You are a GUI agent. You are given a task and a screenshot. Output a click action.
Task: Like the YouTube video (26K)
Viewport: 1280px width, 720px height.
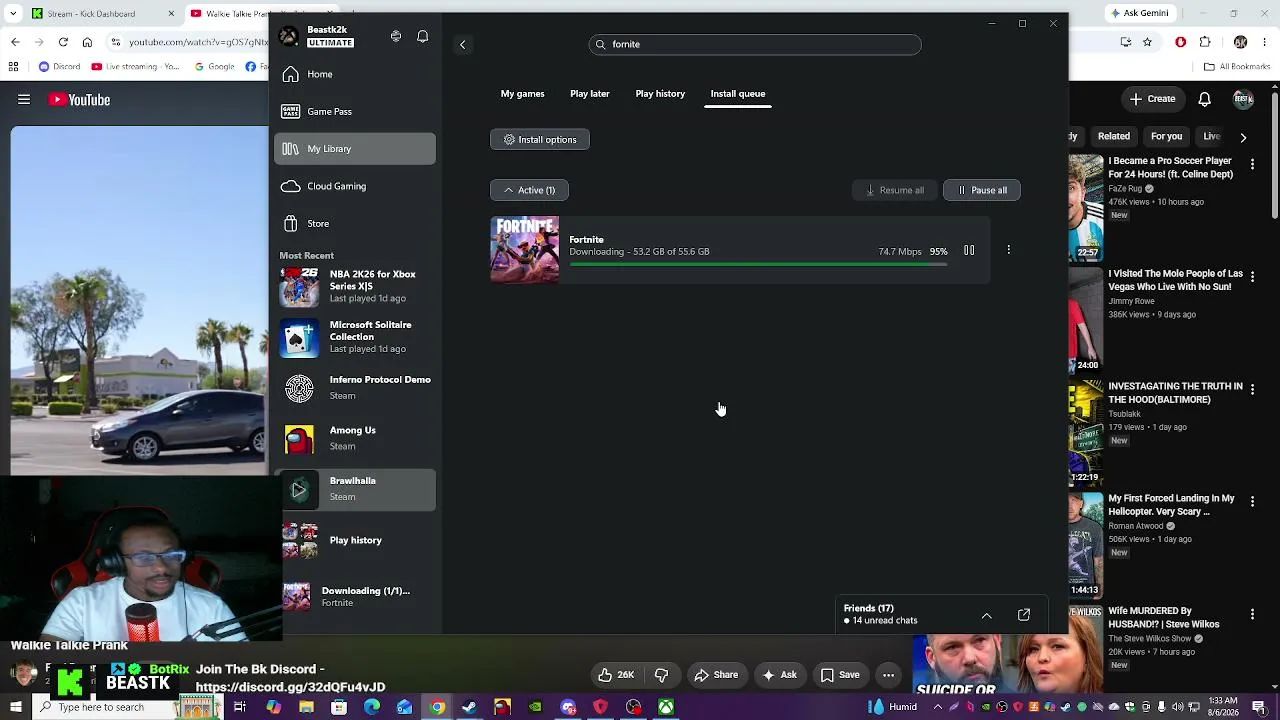click(x=616, y=675)
